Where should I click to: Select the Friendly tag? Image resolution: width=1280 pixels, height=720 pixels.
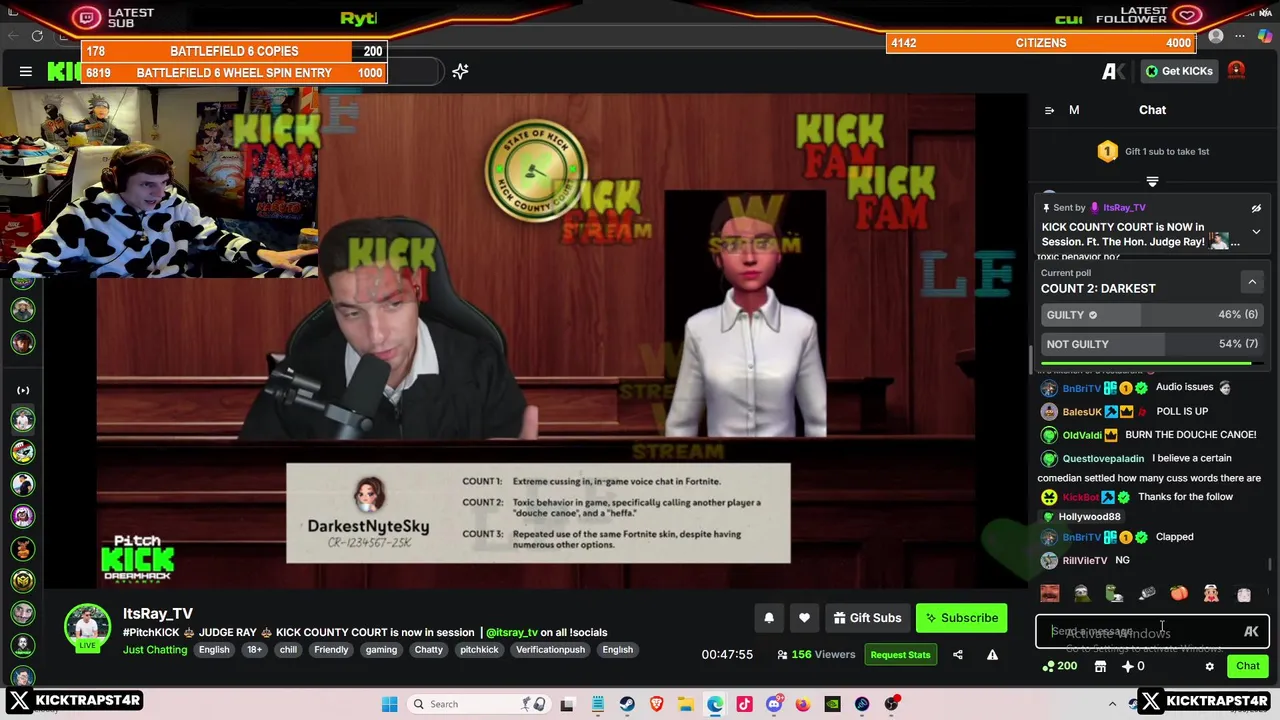(331, 650)
